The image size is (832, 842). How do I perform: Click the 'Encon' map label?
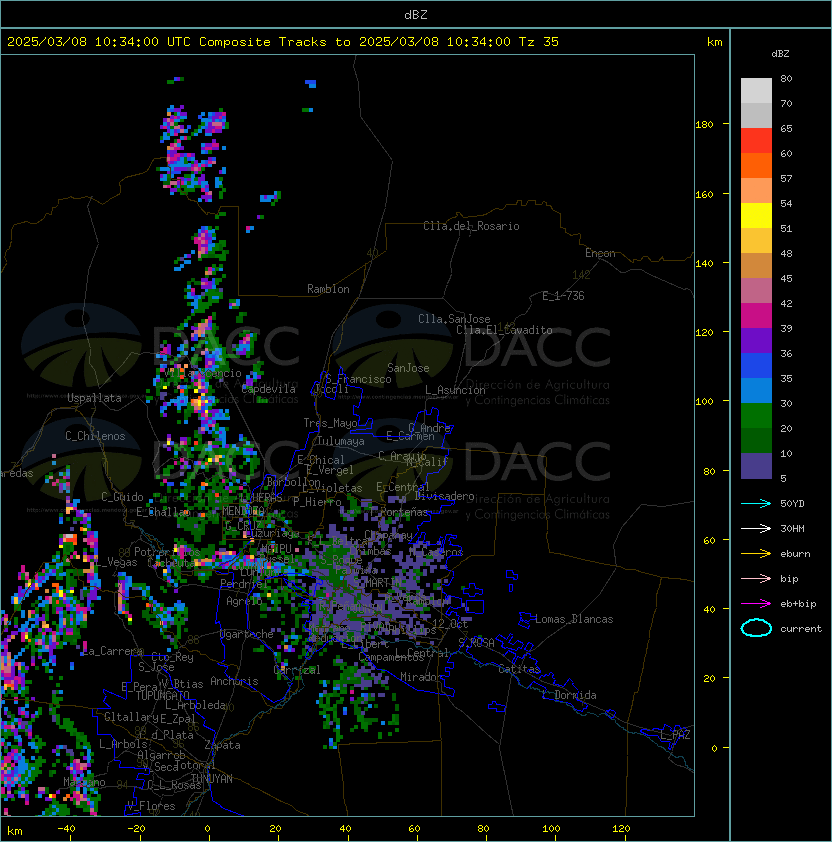600,253
